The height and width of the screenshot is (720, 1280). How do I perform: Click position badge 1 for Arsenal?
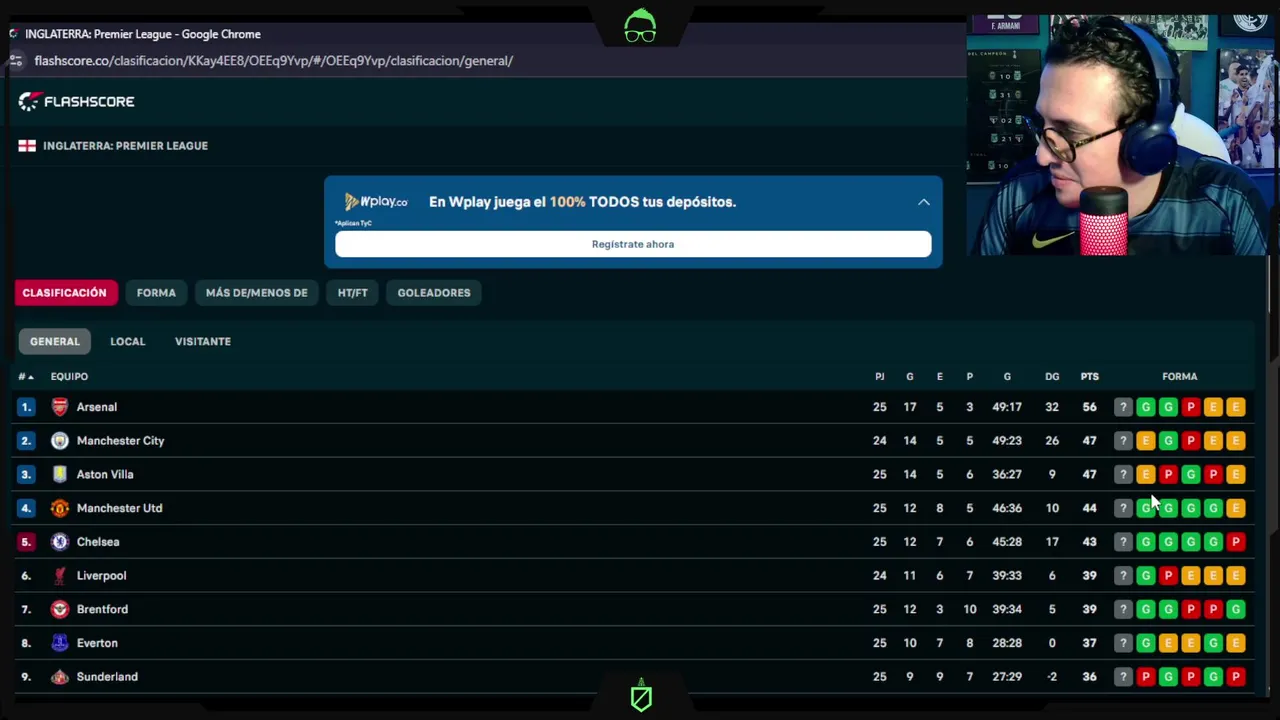point(26,407)
